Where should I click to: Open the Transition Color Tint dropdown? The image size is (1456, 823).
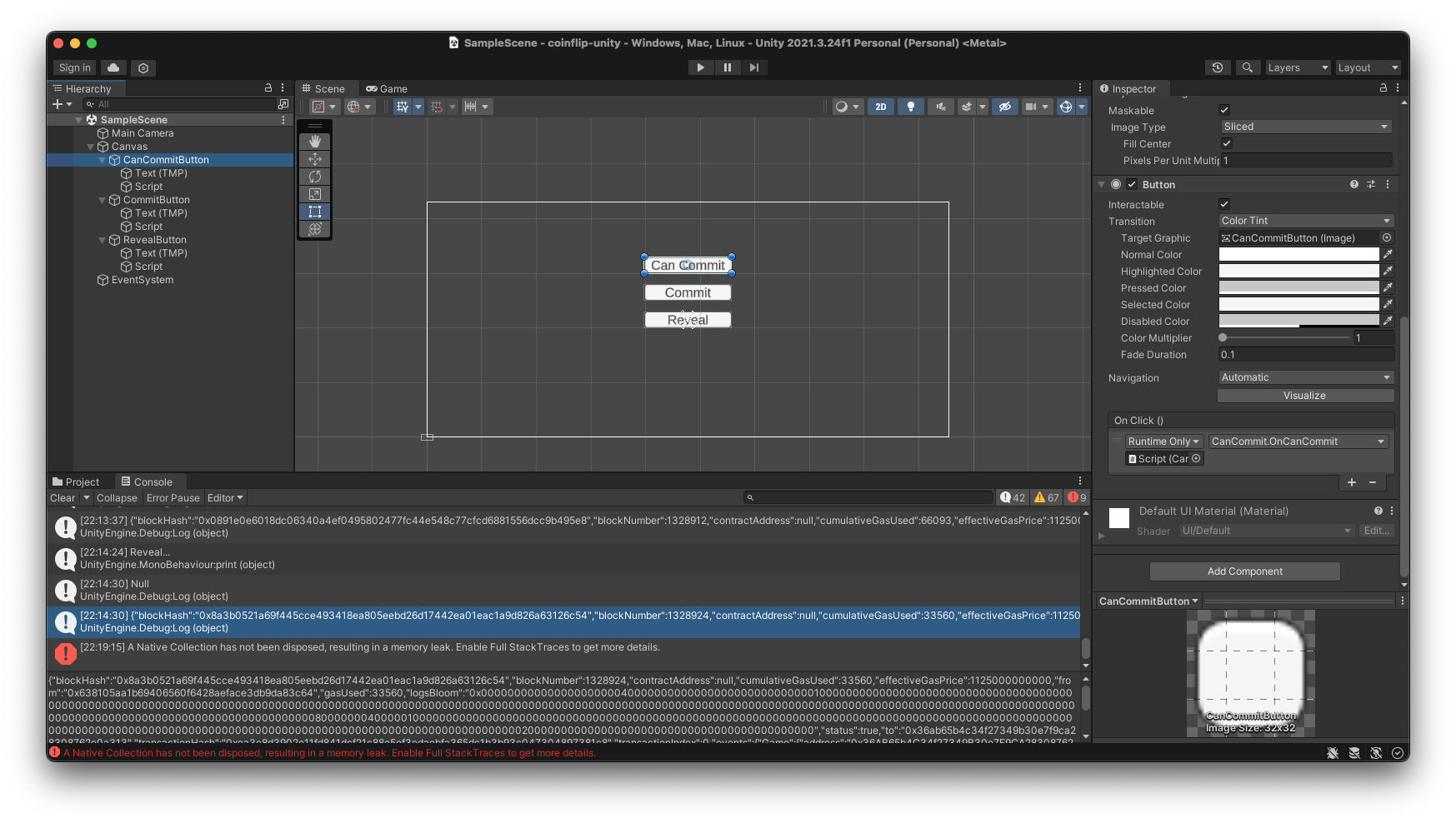pos(1305,221)
